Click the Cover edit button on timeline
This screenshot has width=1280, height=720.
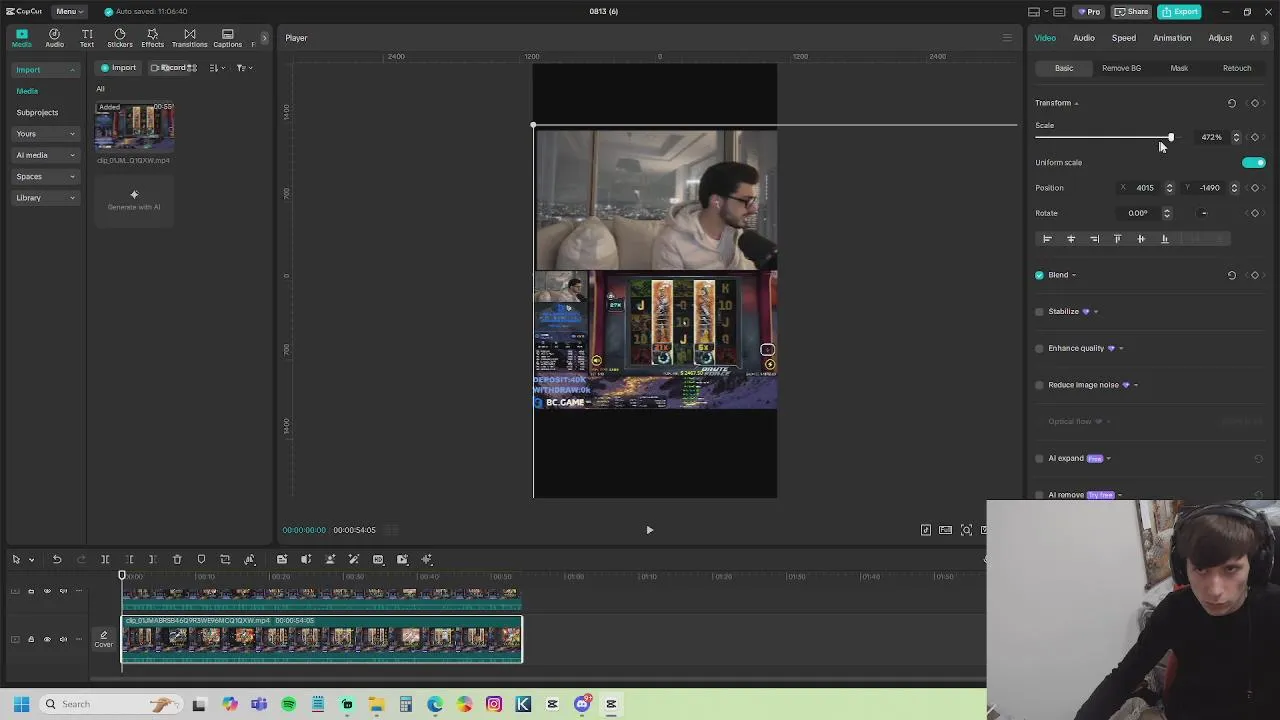click(x=103, y=639)
